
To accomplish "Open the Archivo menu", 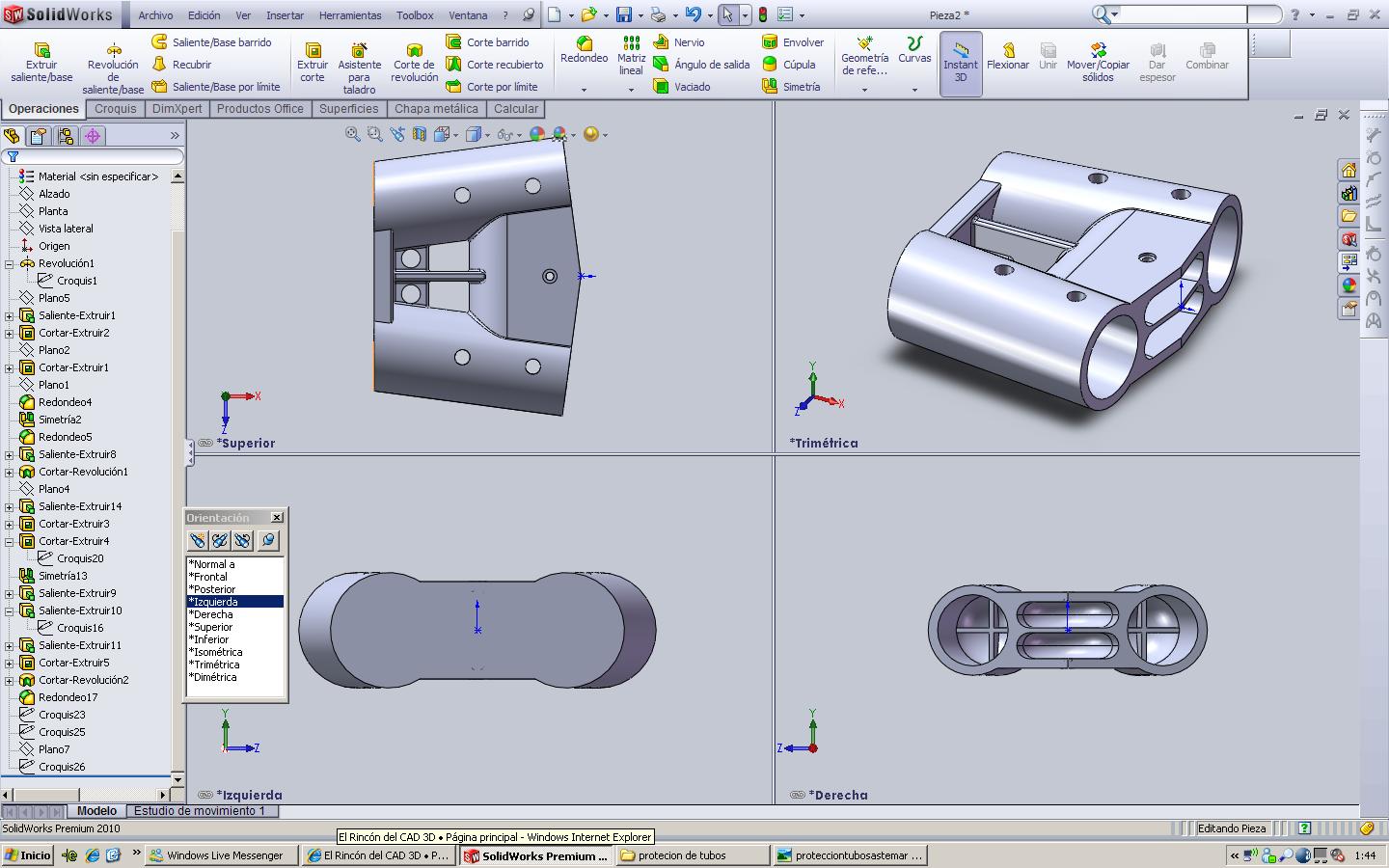I will (x=155, y=15).
